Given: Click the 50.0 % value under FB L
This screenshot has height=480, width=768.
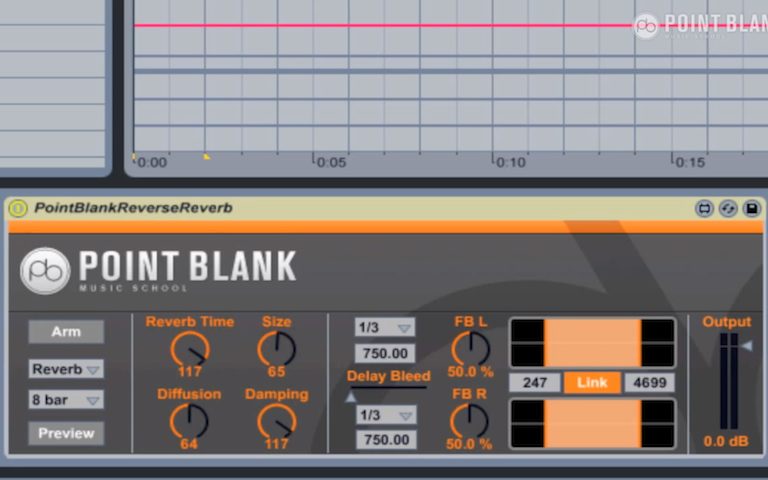Looking at the screenshot, I should pos(470,372).
